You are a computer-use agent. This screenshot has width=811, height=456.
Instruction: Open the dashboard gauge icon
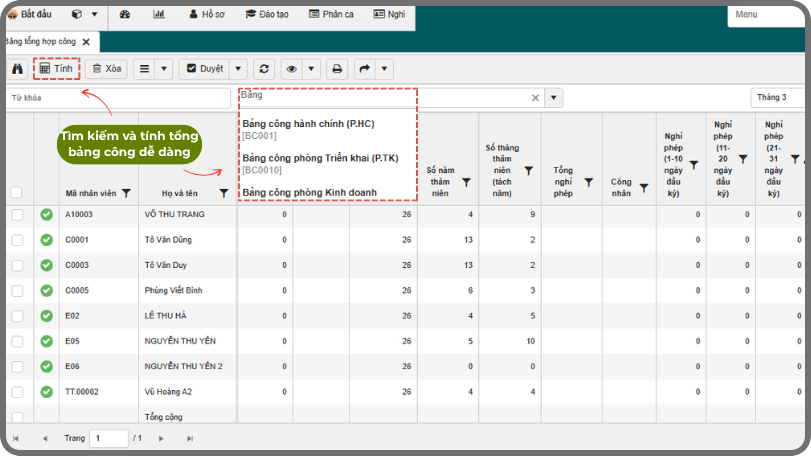[x=125, y=14]
